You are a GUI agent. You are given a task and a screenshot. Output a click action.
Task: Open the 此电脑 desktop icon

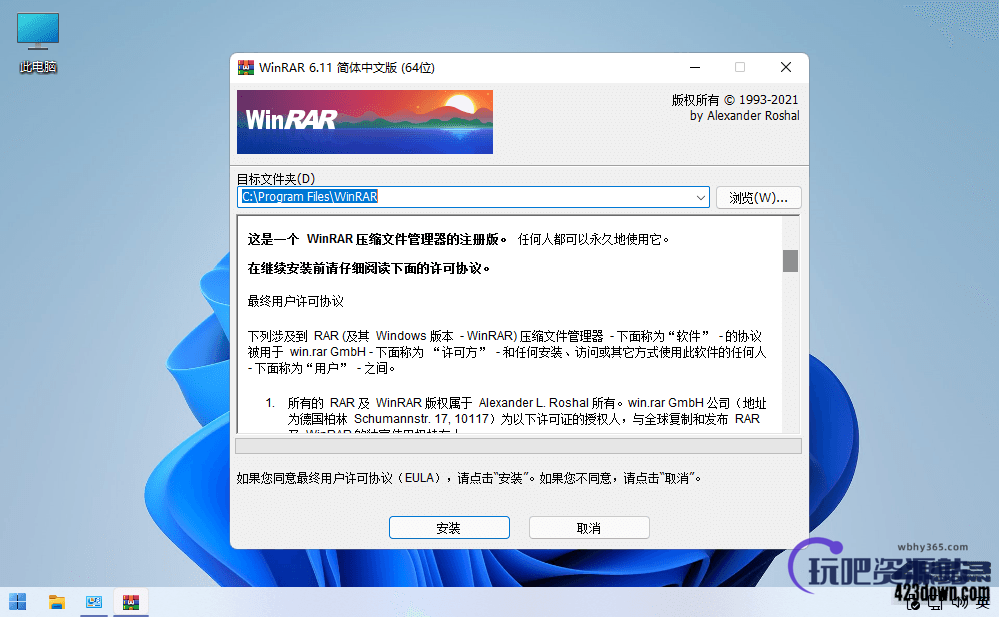[x=38, y=42]
